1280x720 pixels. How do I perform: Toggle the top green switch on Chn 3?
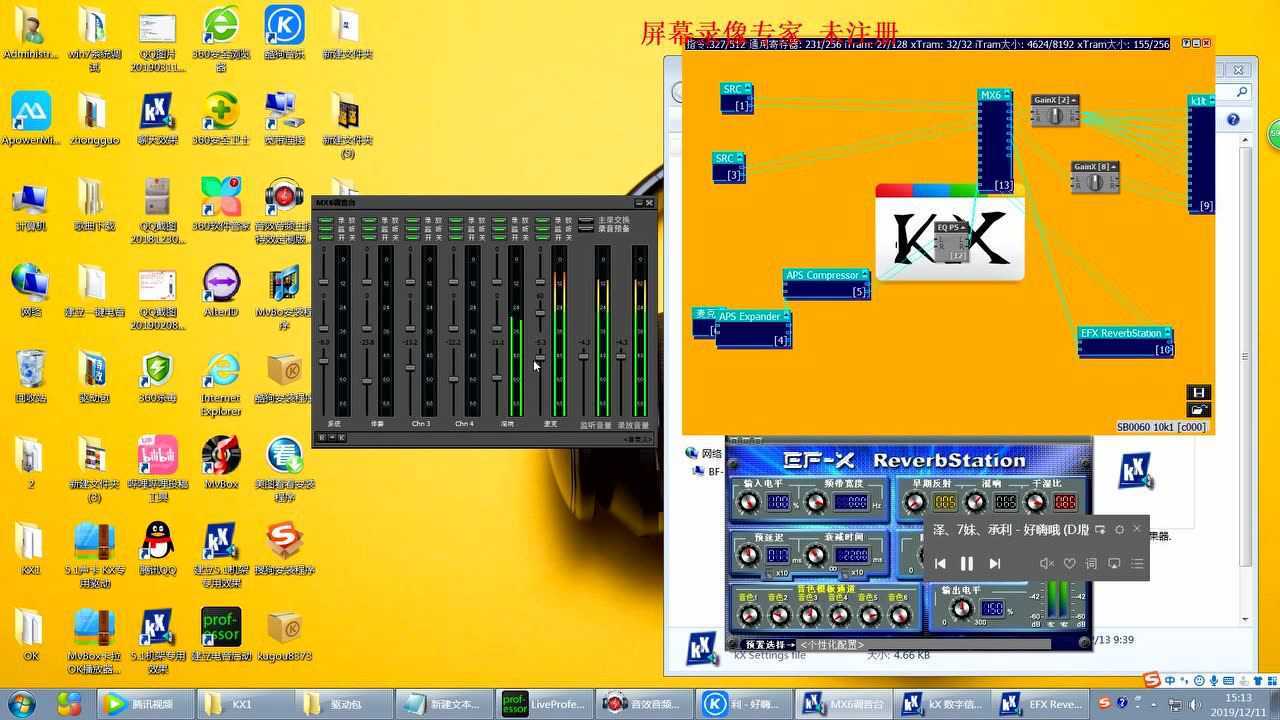(410, 222)
